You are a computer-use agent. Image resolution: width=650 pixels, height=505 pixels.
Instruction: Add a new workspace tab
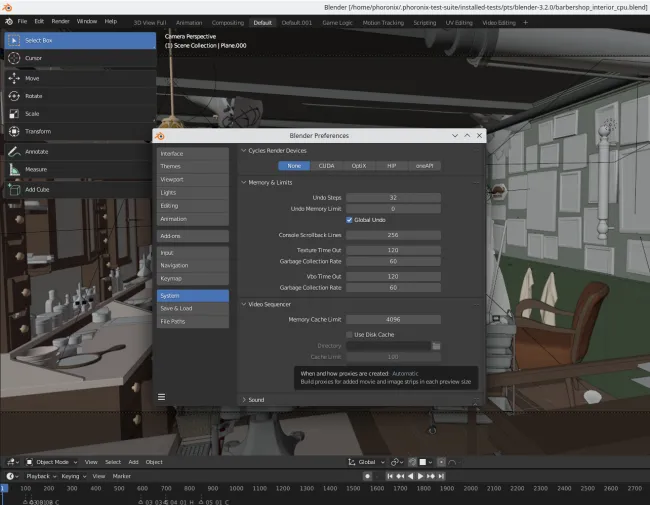(526, 23)
